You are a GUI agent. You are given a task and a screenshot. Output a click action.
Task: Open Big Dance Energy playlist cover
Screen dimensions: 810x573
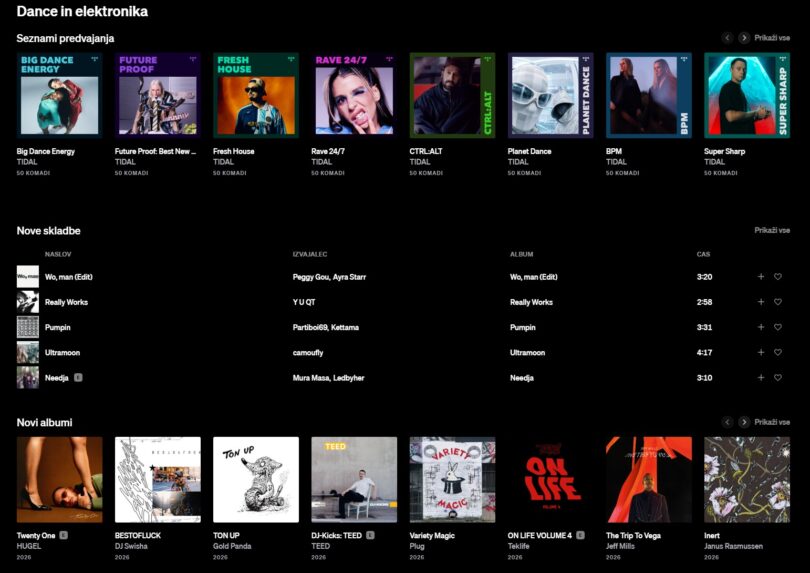point(59,95)
